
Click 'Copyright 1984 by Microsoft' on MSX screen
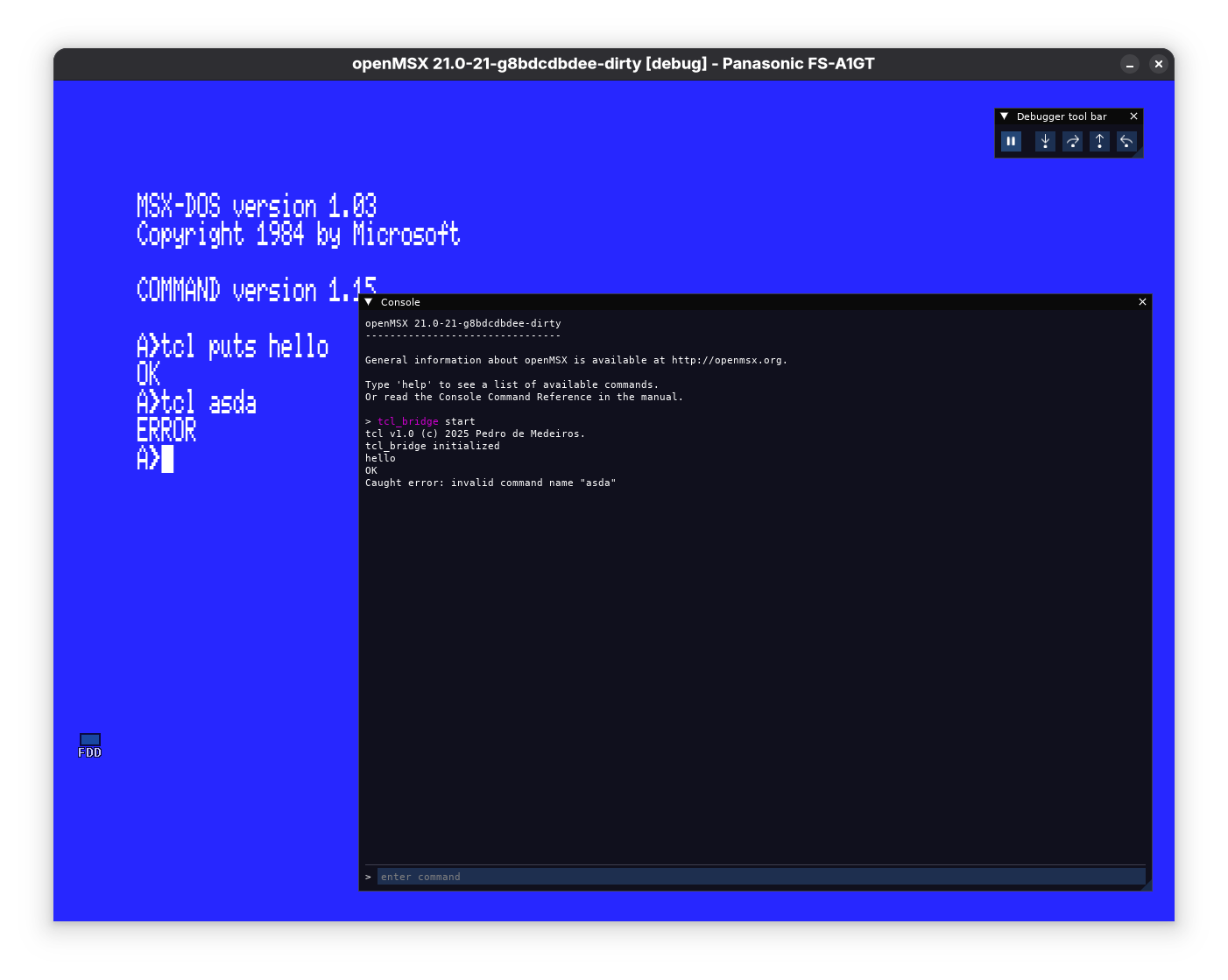299,234
